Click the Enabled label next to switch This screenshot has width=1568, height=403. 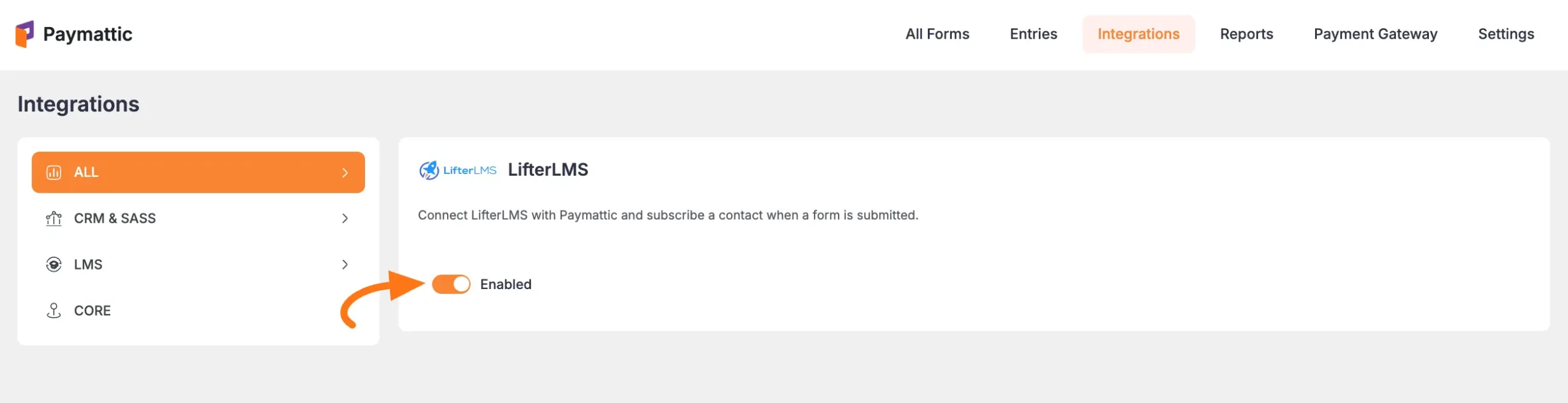click(506, 284)
